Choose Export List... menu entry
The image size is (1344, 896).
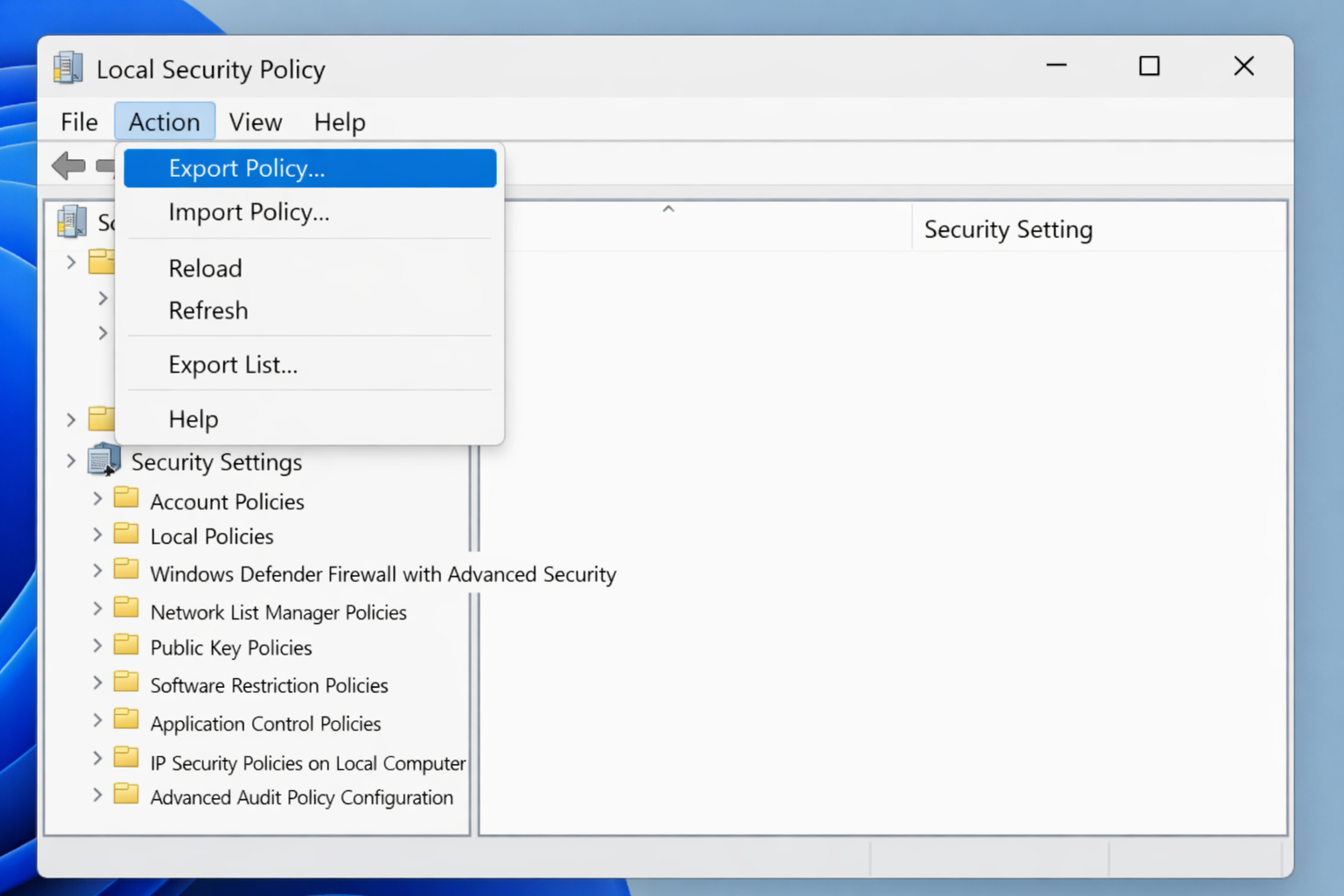pos(310,364)
